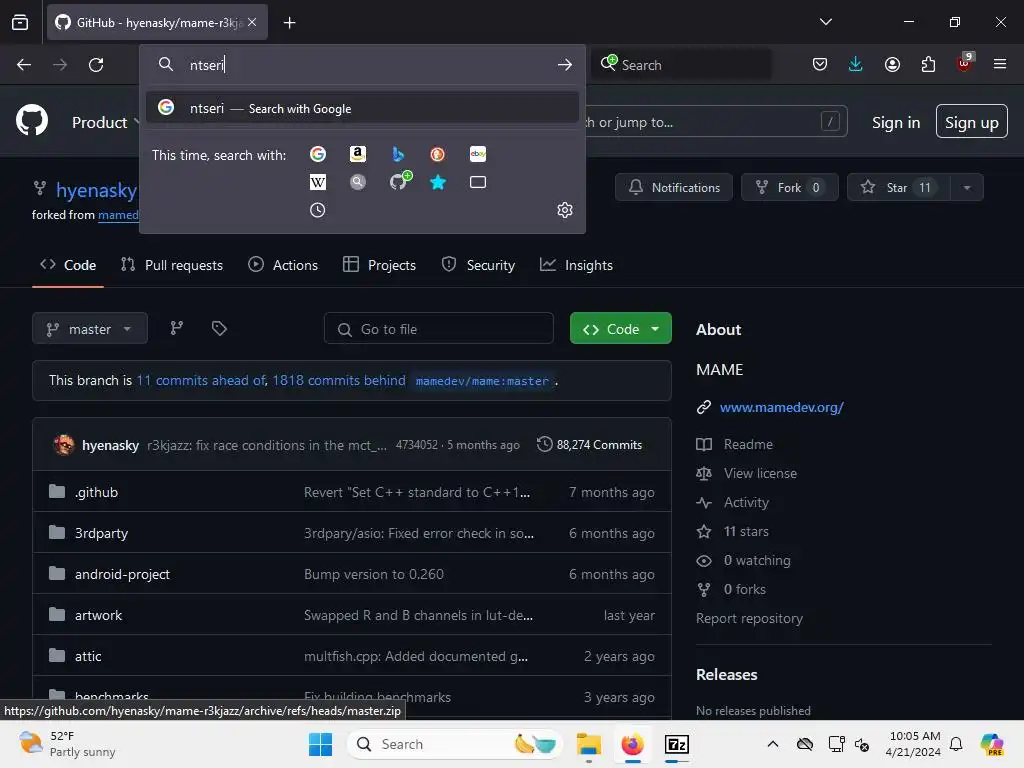
Task: Open browser extensions menu
Action: pyautogui.click(x=928, y=65)
